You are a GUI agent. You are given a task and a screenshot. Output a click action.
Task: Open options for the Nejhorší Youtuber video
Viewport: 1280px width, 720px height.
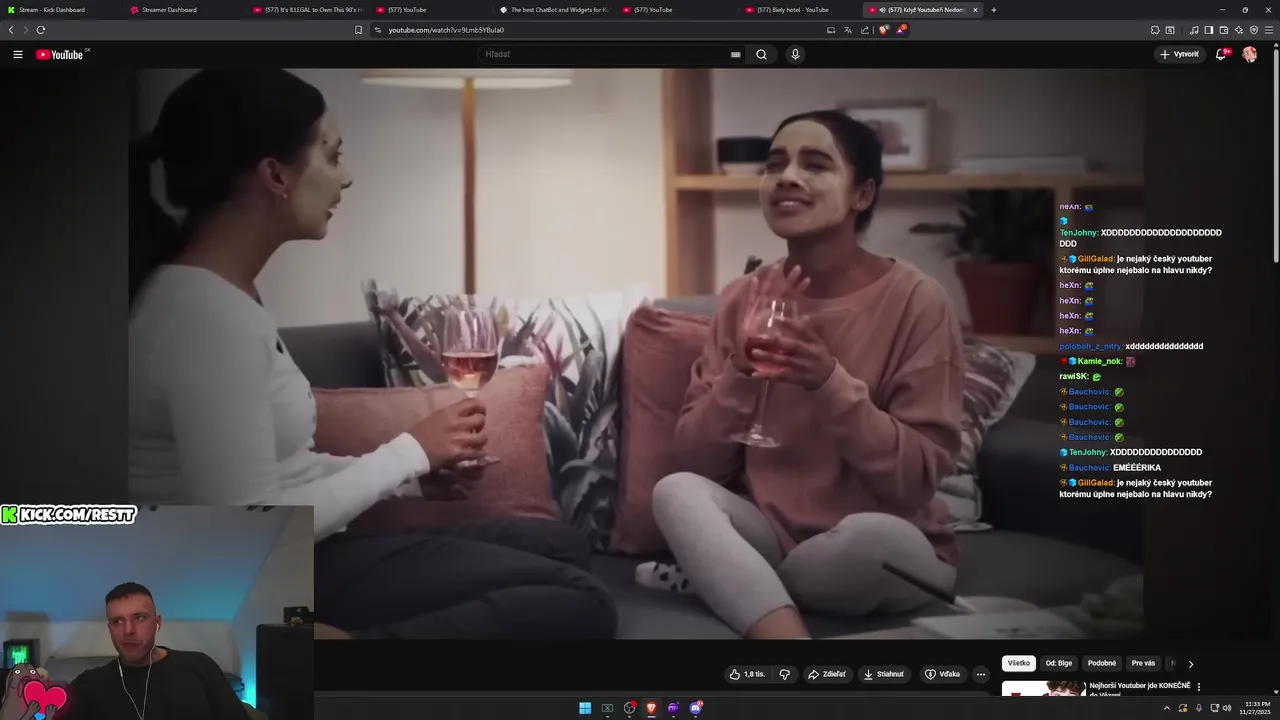(1199, 687)
